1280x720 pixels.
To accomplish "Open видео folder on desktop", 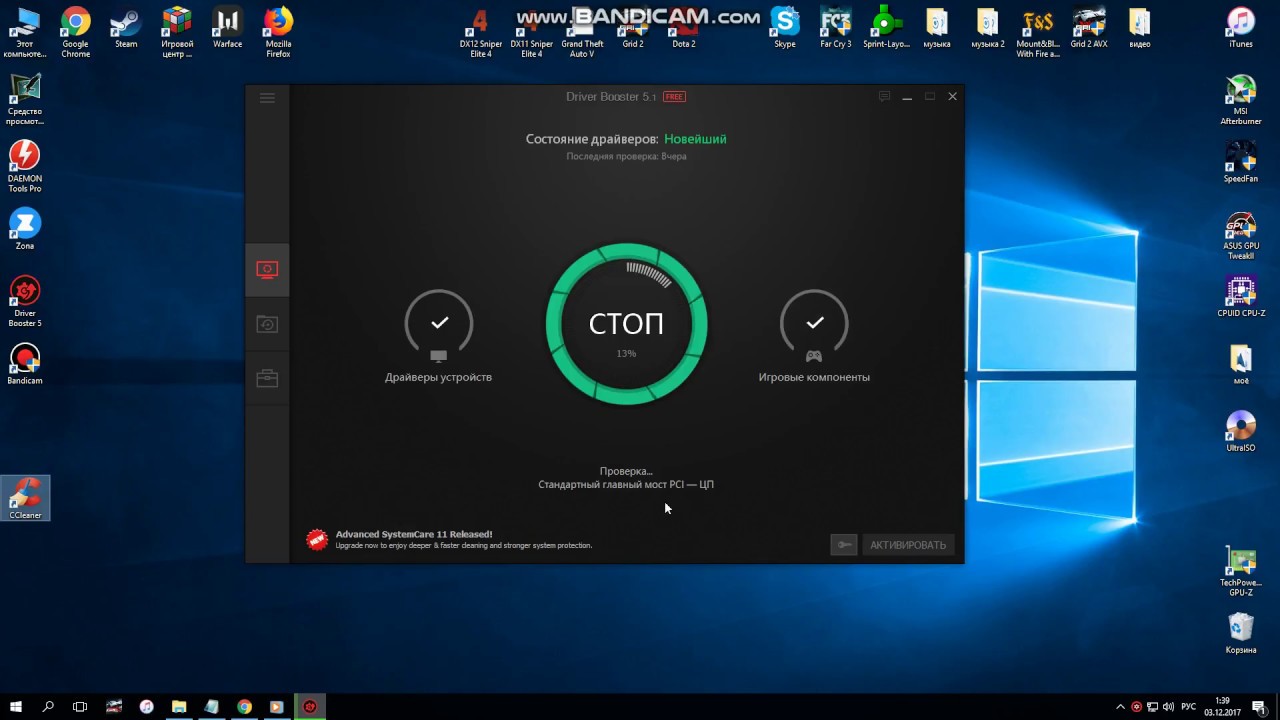I will [x=1139, y=28].
